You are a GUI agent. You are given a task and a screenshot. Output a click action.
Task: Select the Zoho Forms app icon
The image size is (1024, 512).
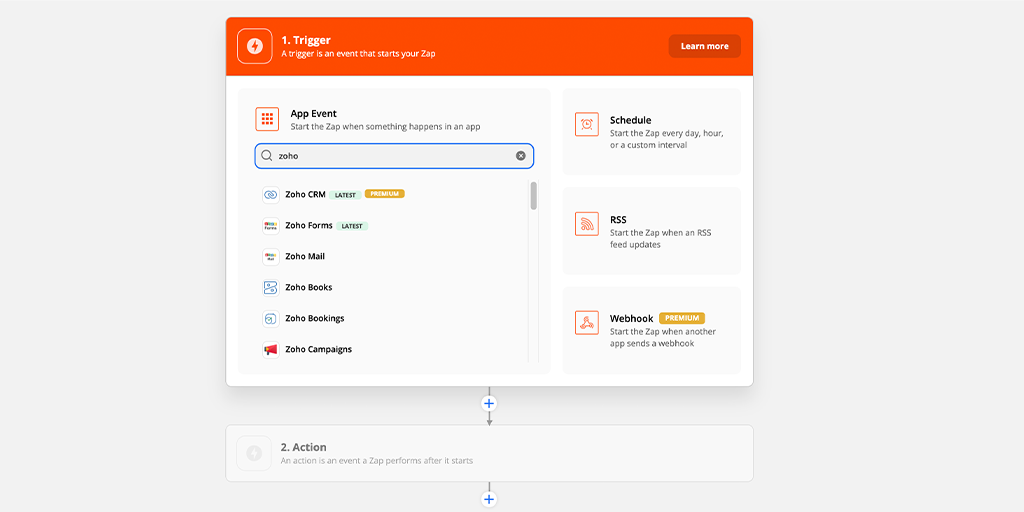click(x=271, y=226)
